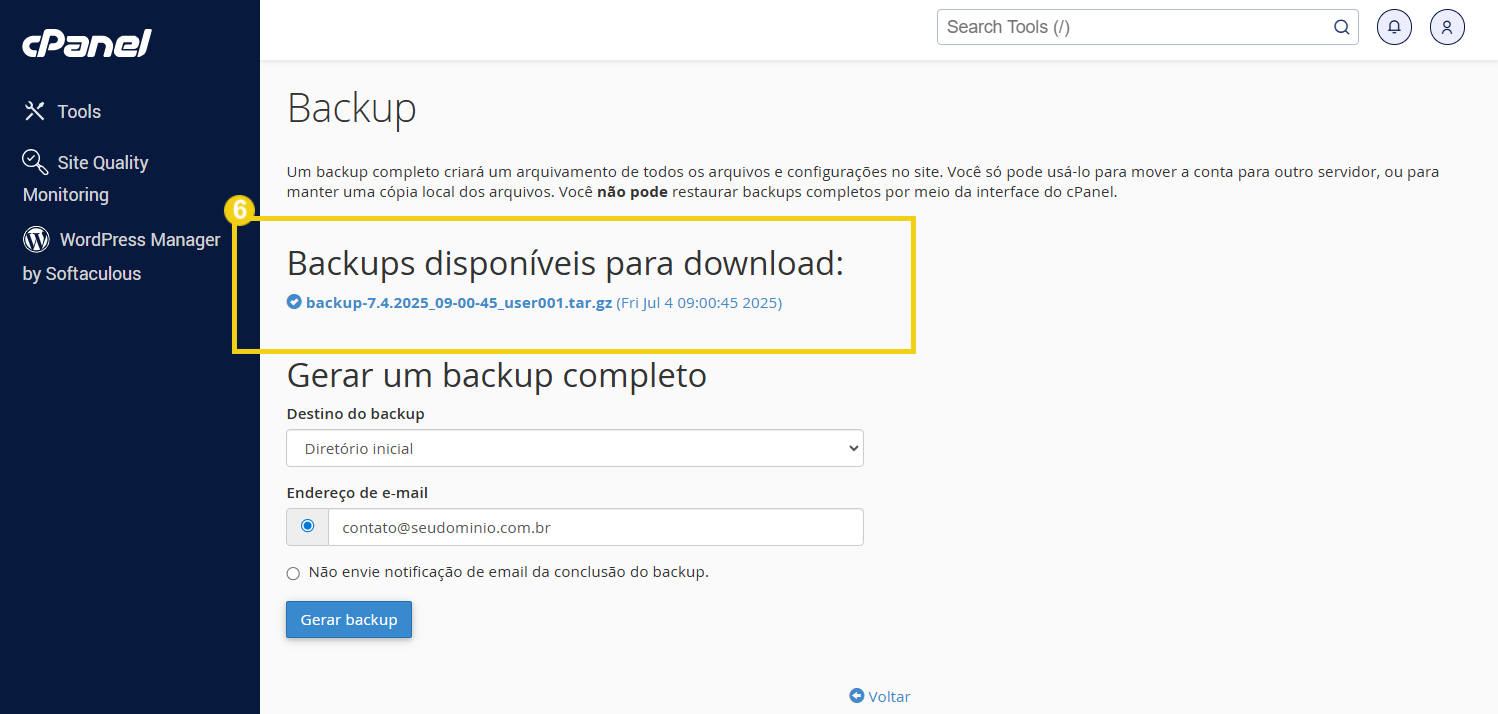Expand the Destino do backup dropdown
This screenshot has height=714, width=1498.
tap(575, 448)
